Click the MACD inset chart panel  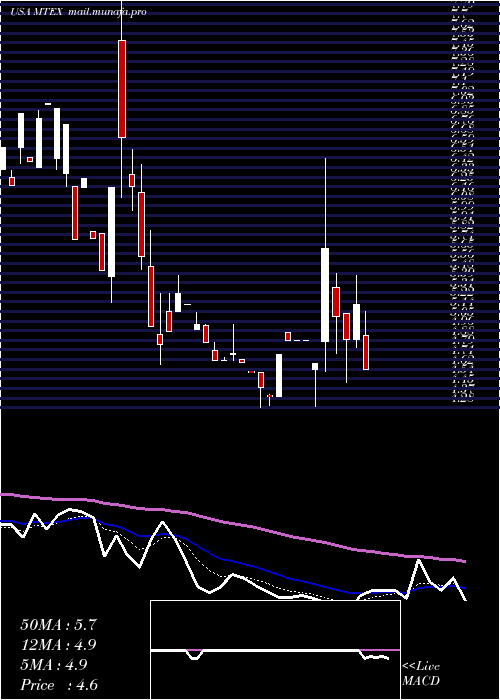[x=275, y=650]
